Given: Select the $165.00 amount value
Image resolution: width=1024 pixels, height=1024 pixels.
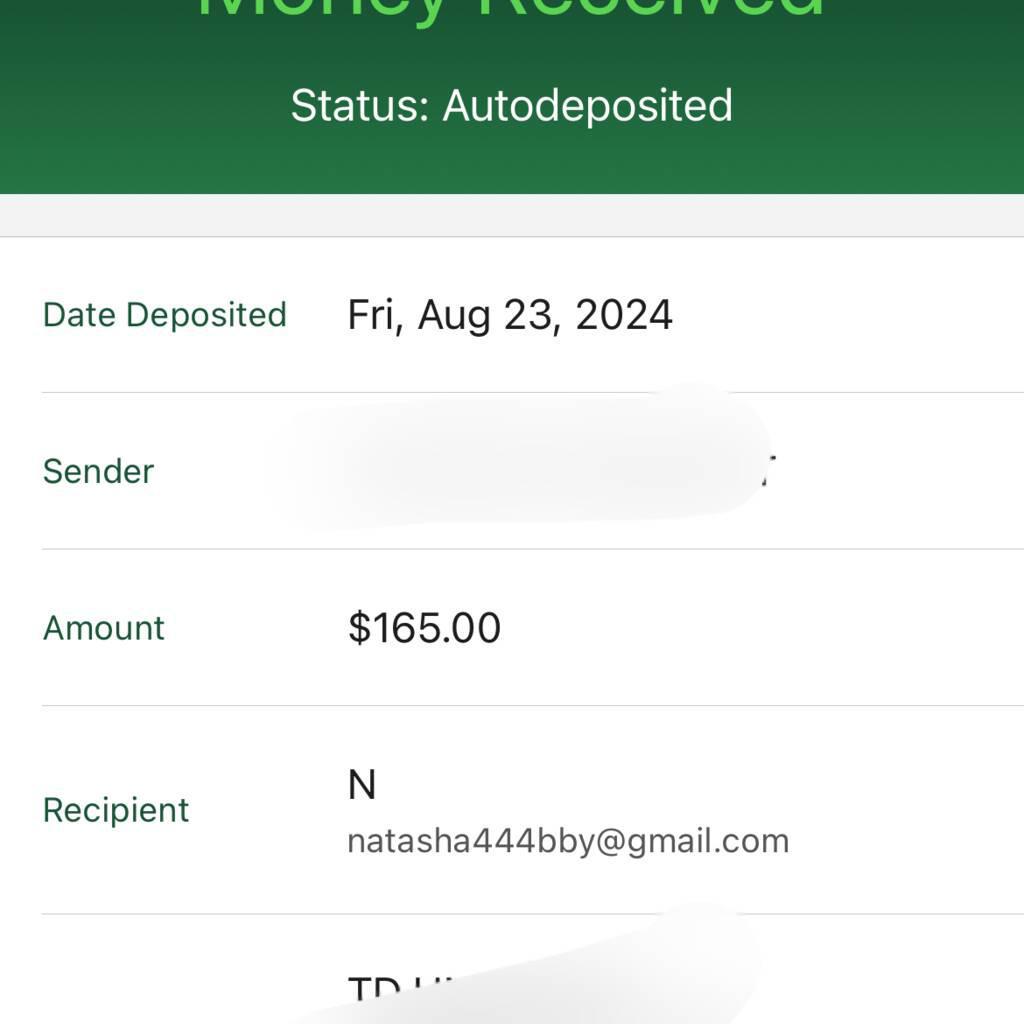Looking at the screenshot, I should point(424,628).
